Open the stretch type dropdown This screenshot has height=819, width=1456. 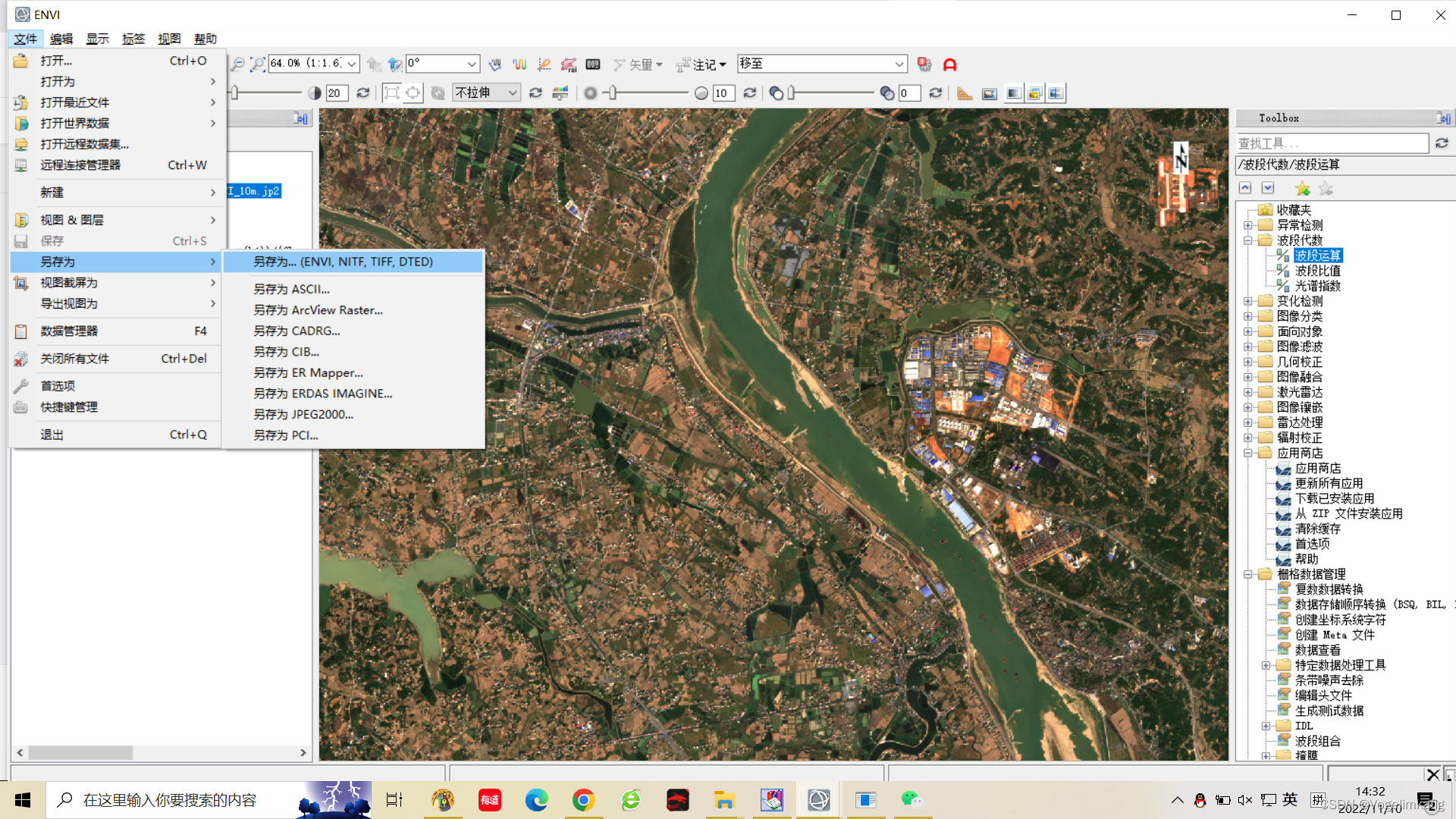click(x=513, y=93)
